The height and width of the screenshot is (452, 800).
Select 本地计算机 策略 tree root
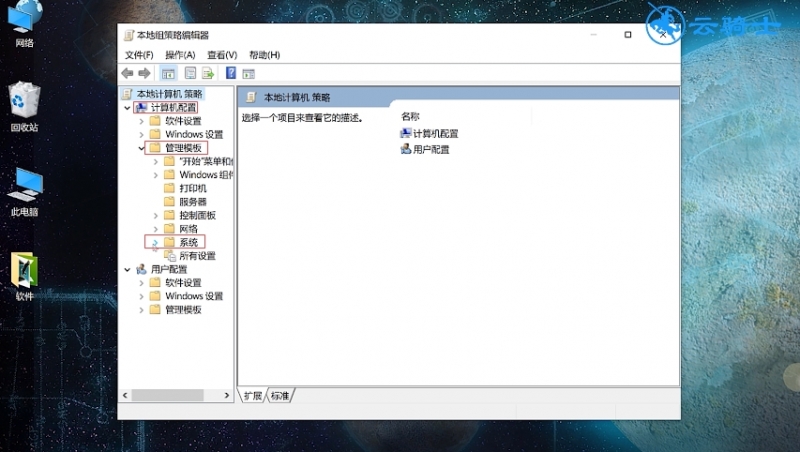(169, 94)
